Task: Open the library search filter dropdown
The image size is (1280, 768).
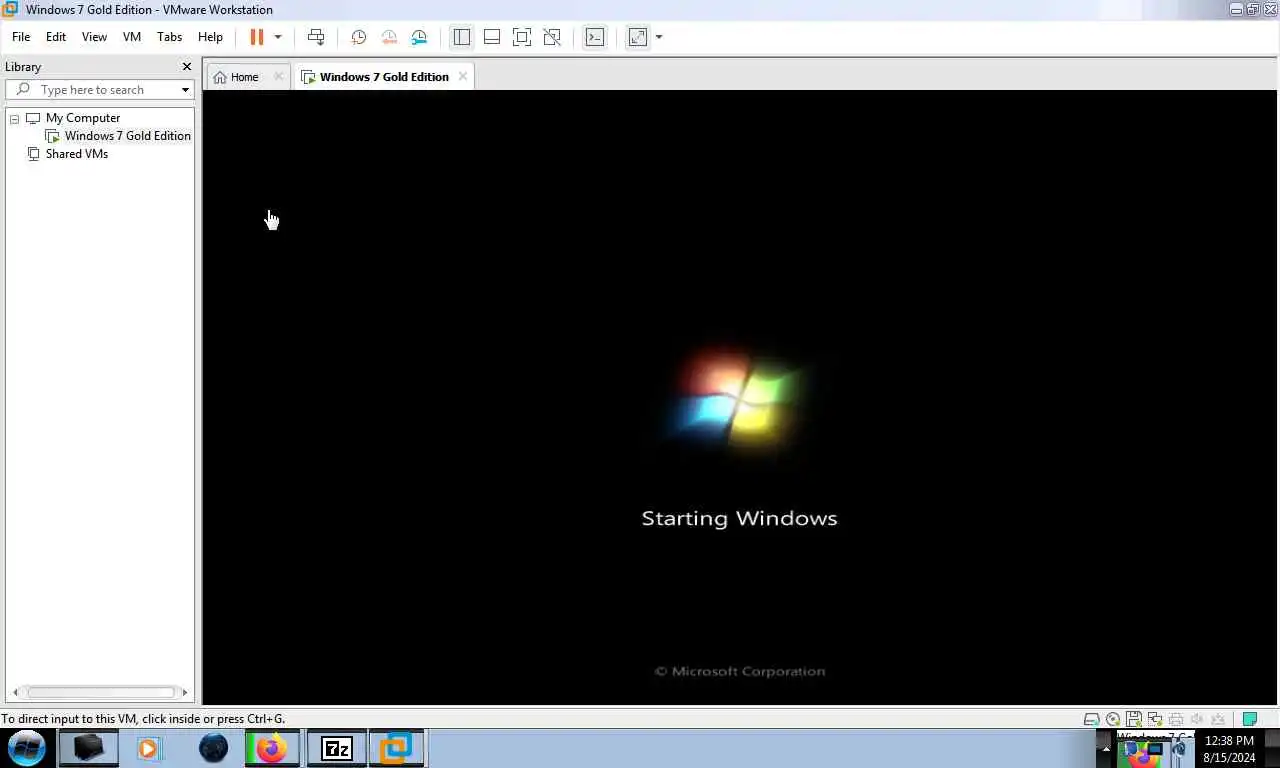Action: [x=185, y=90]
